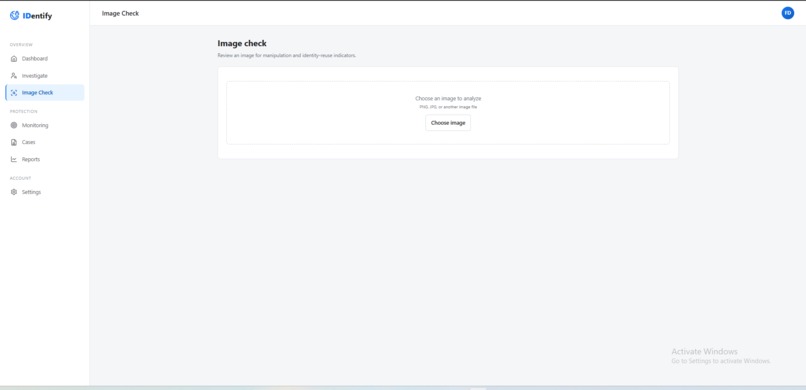806x390 pixels.
Task: Open the Reports section
Action: tap(45, 159)
